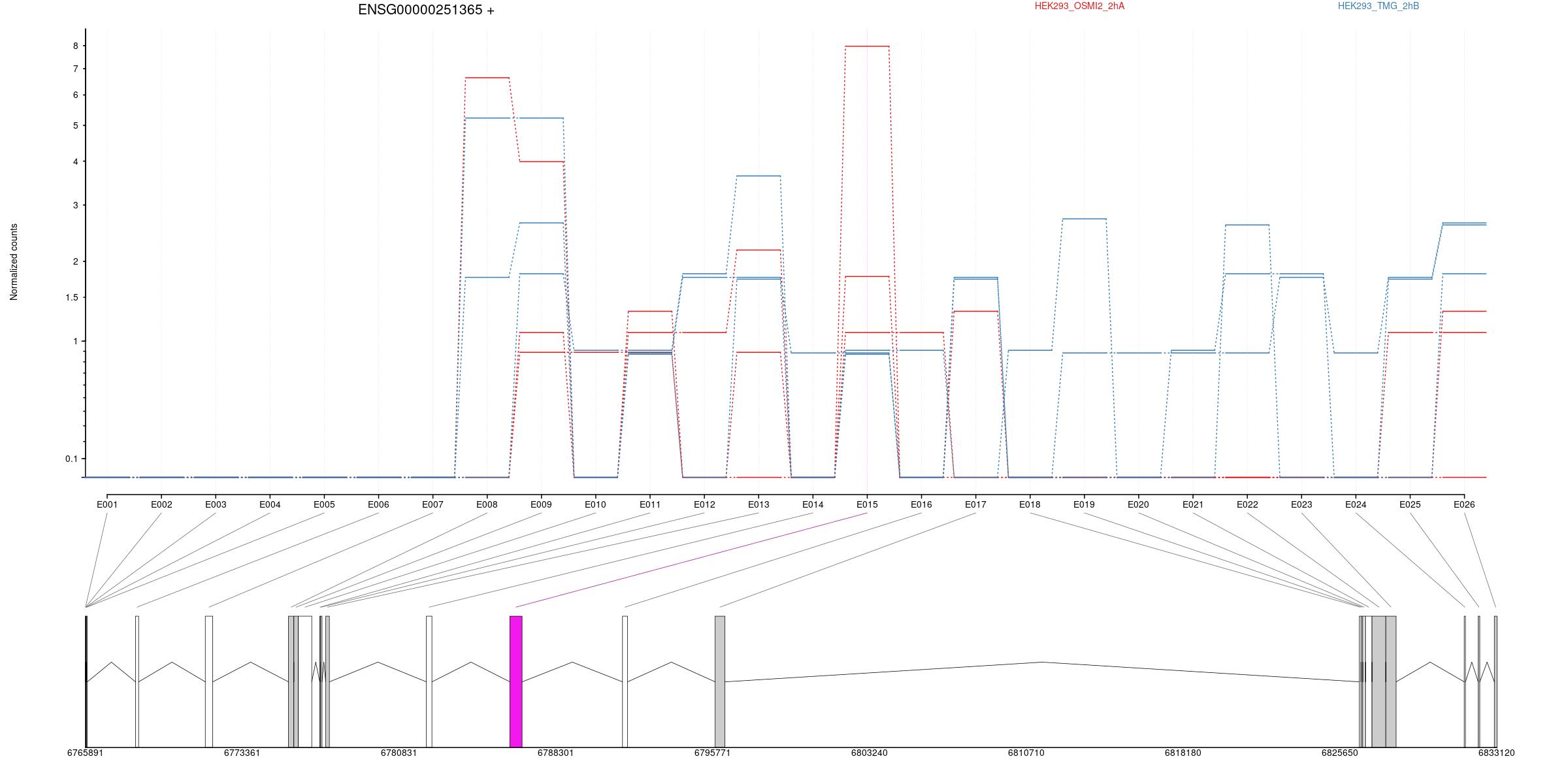Click y-axis tick value 1.5
Image resolution: width=1568 pixels, height=784 pixels.
[x=72, y=297]
